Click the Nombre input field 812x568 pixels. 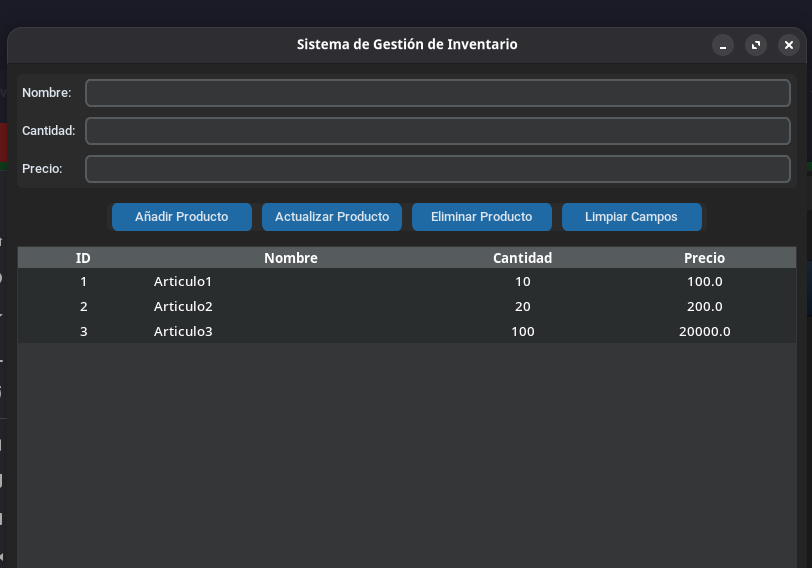[438, 93]
